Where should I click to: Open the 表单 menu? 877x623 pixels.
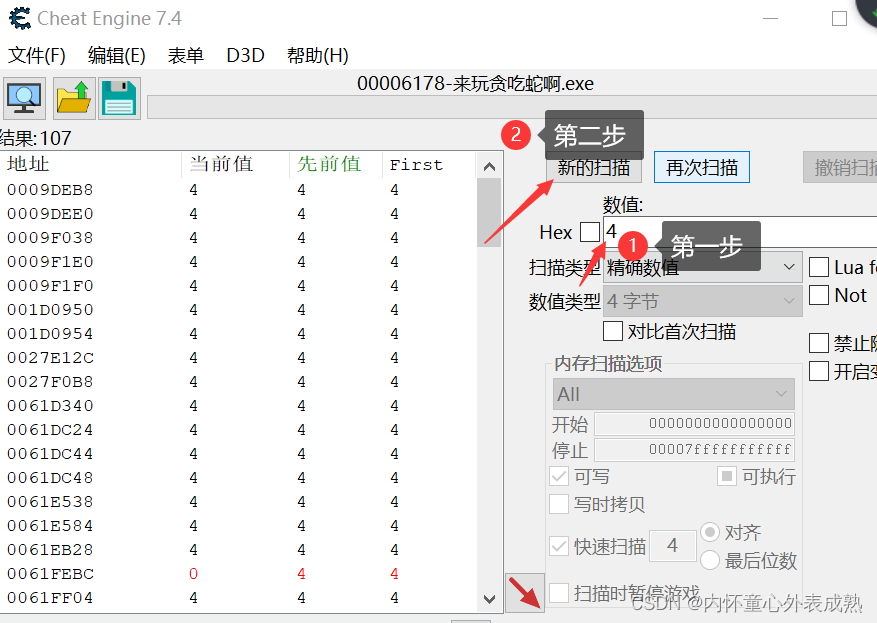point(186,55)
